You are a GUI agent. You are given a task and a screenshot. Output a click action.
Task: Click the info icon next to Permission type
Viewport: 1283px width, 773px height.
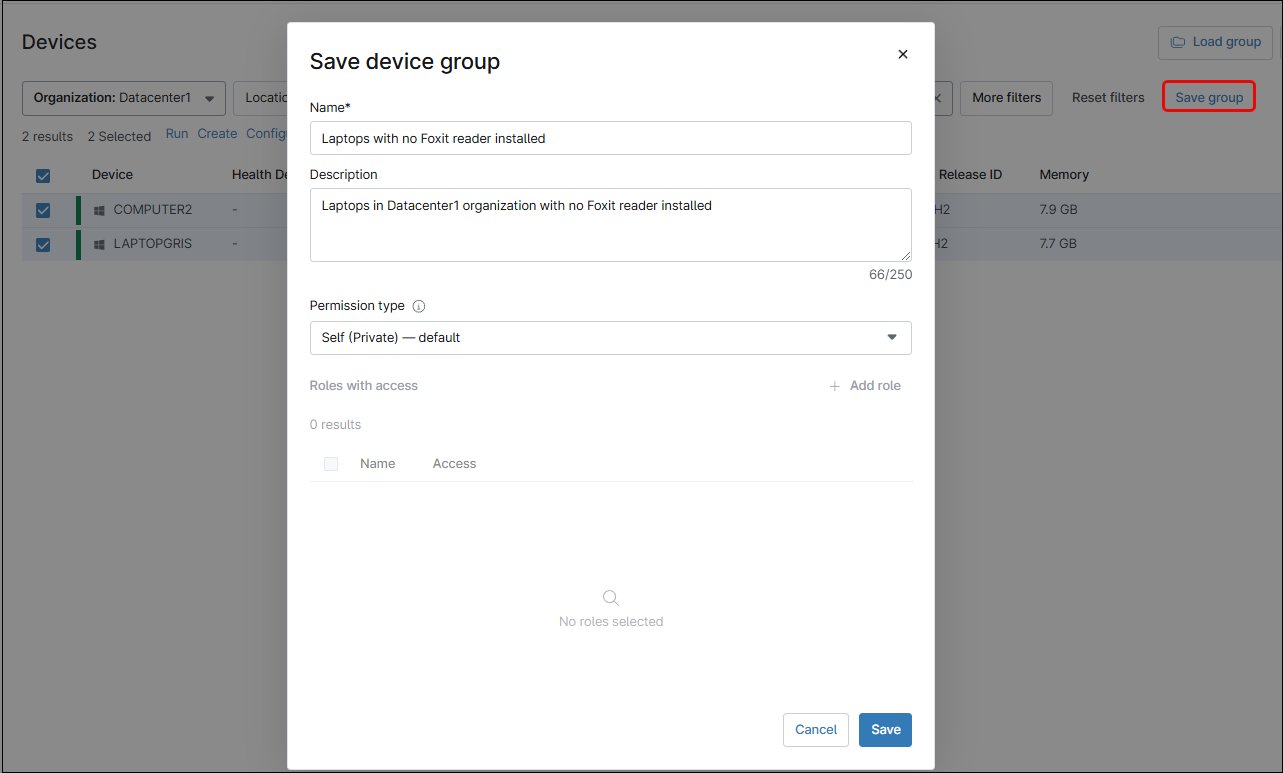(418, 305)
